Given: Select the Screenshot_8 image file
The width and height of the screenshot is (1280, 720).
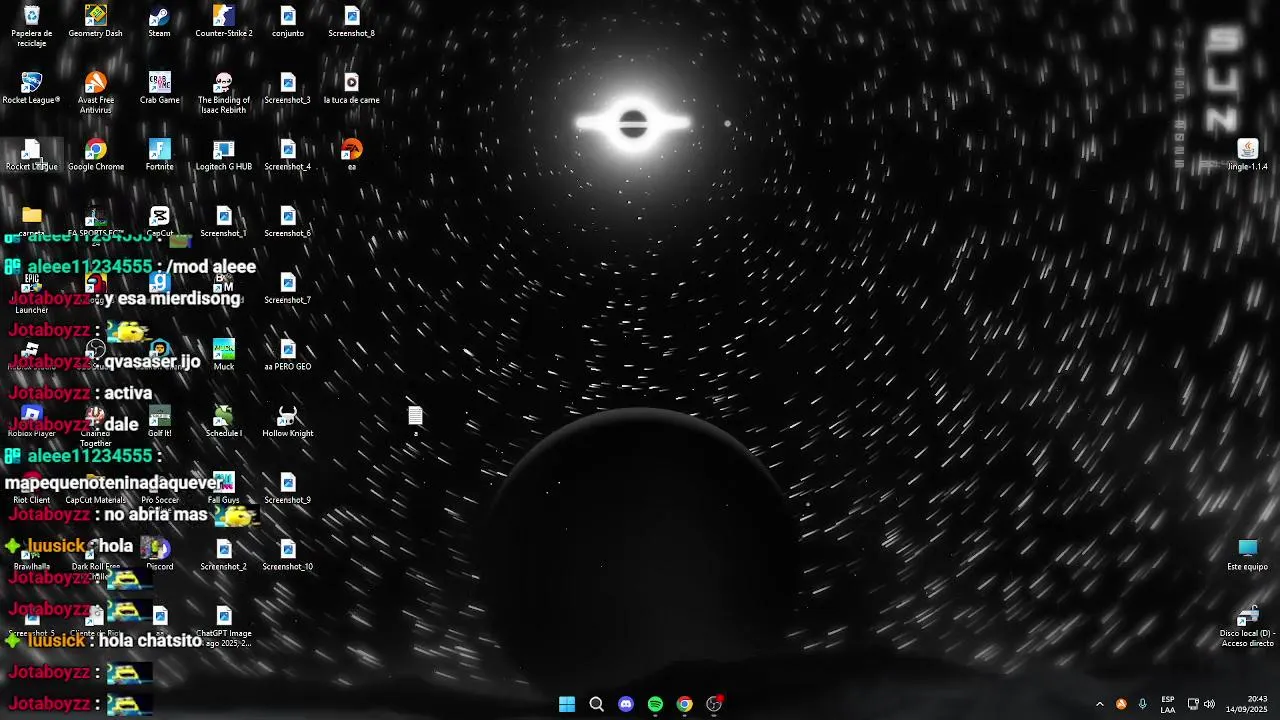Looking at the screenshot, I should pyautogui.click(x=351, y=22).
